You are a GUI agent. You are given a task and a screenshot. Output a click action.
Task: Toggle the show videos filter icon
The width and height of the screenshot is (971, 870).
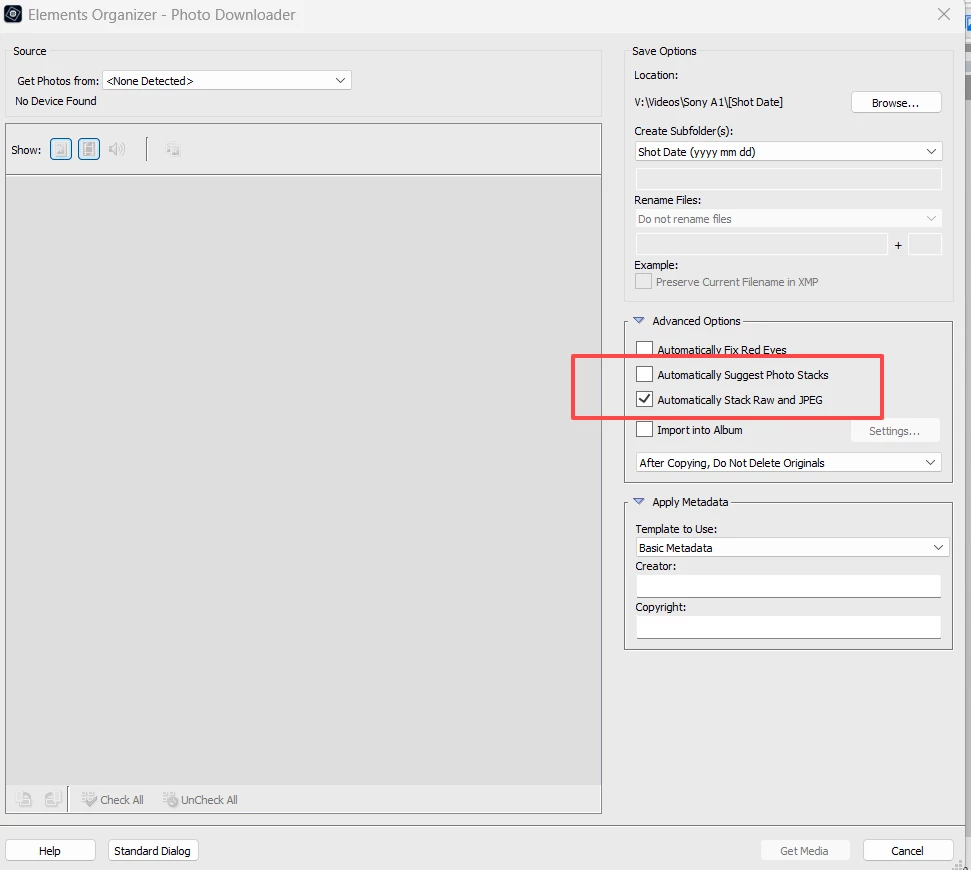89,149
